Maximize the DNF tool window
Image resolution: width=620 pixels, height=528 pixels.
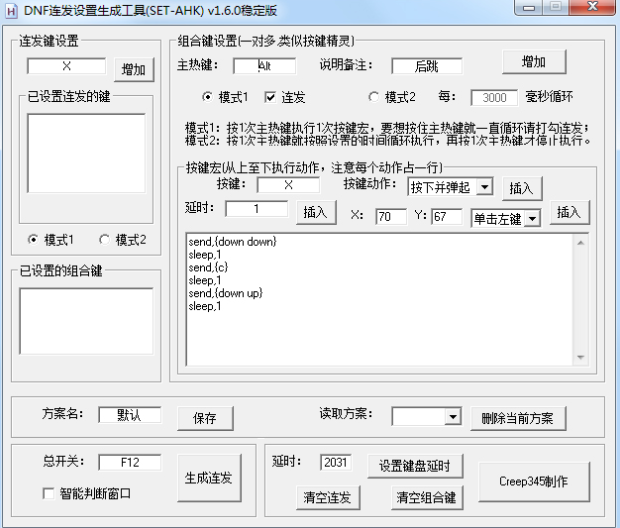[556, 7]
